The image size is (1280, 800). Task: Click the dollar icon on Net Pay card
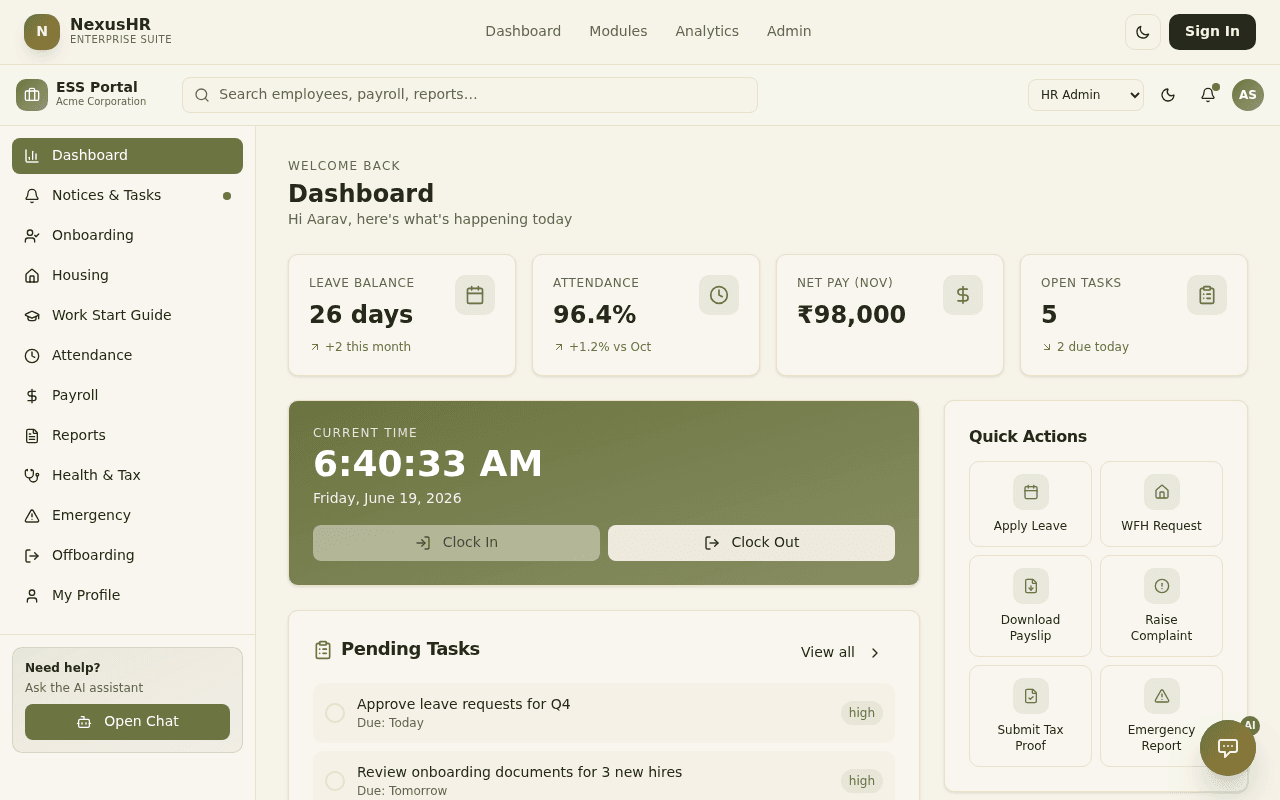(963, 295)
